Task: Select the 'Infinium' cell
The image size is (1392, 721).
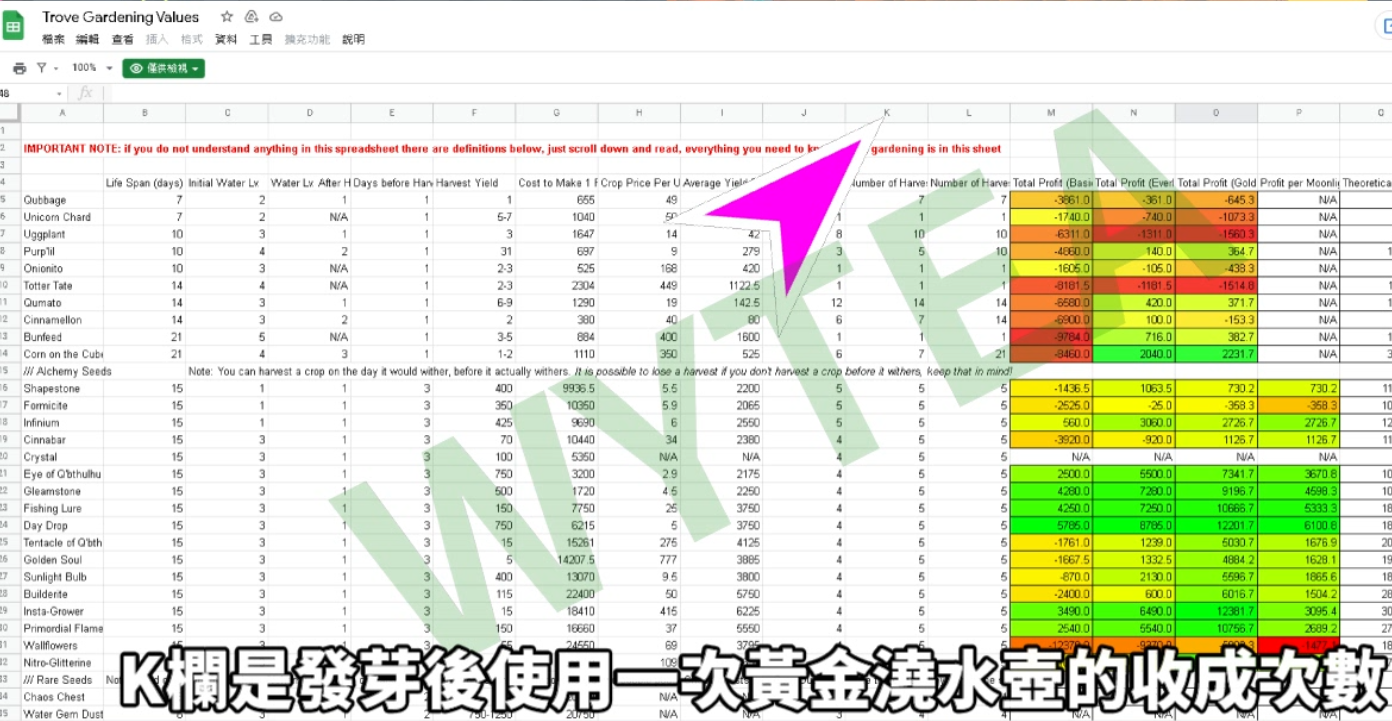Action: (x=62, y=423)
